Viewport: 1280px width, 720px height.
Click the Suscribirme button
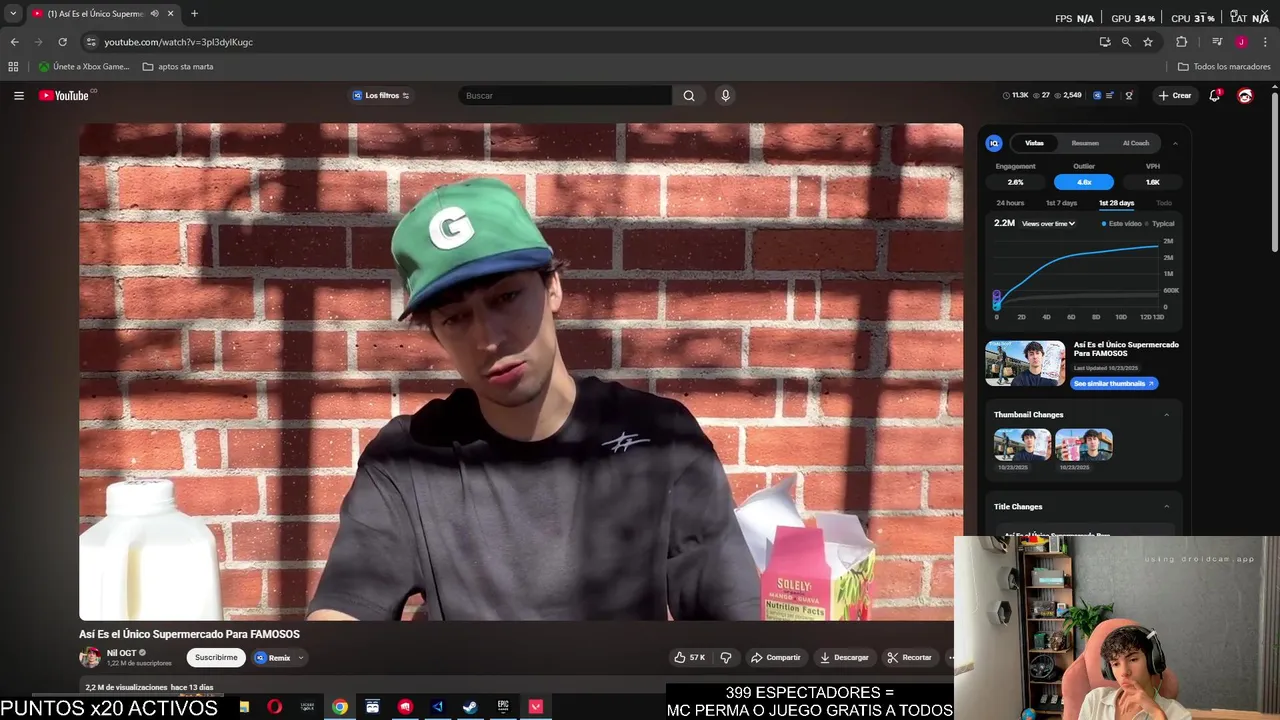tap(216, 658)
